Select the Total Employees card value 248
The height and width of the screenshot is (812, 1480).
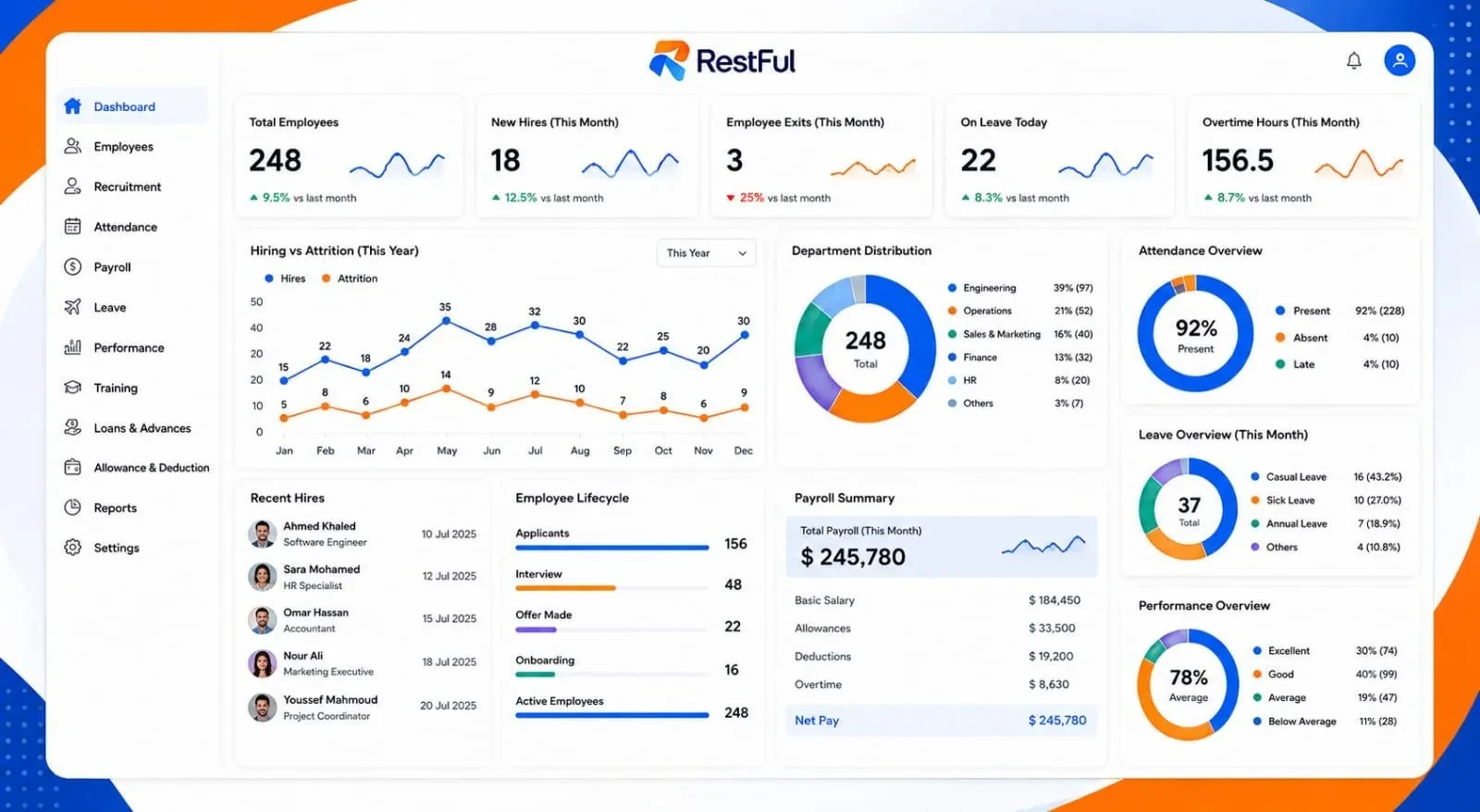pos(275,161)
